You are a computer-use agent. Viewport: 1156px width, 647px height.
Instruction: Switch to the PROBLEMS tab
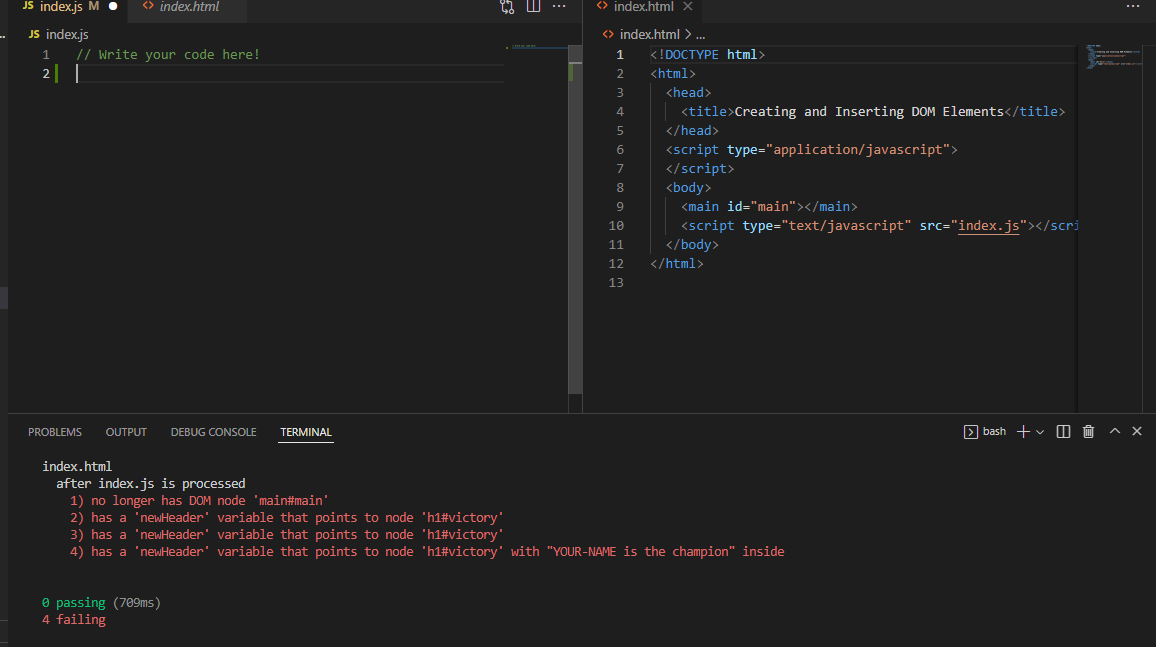tap(55, 432)
